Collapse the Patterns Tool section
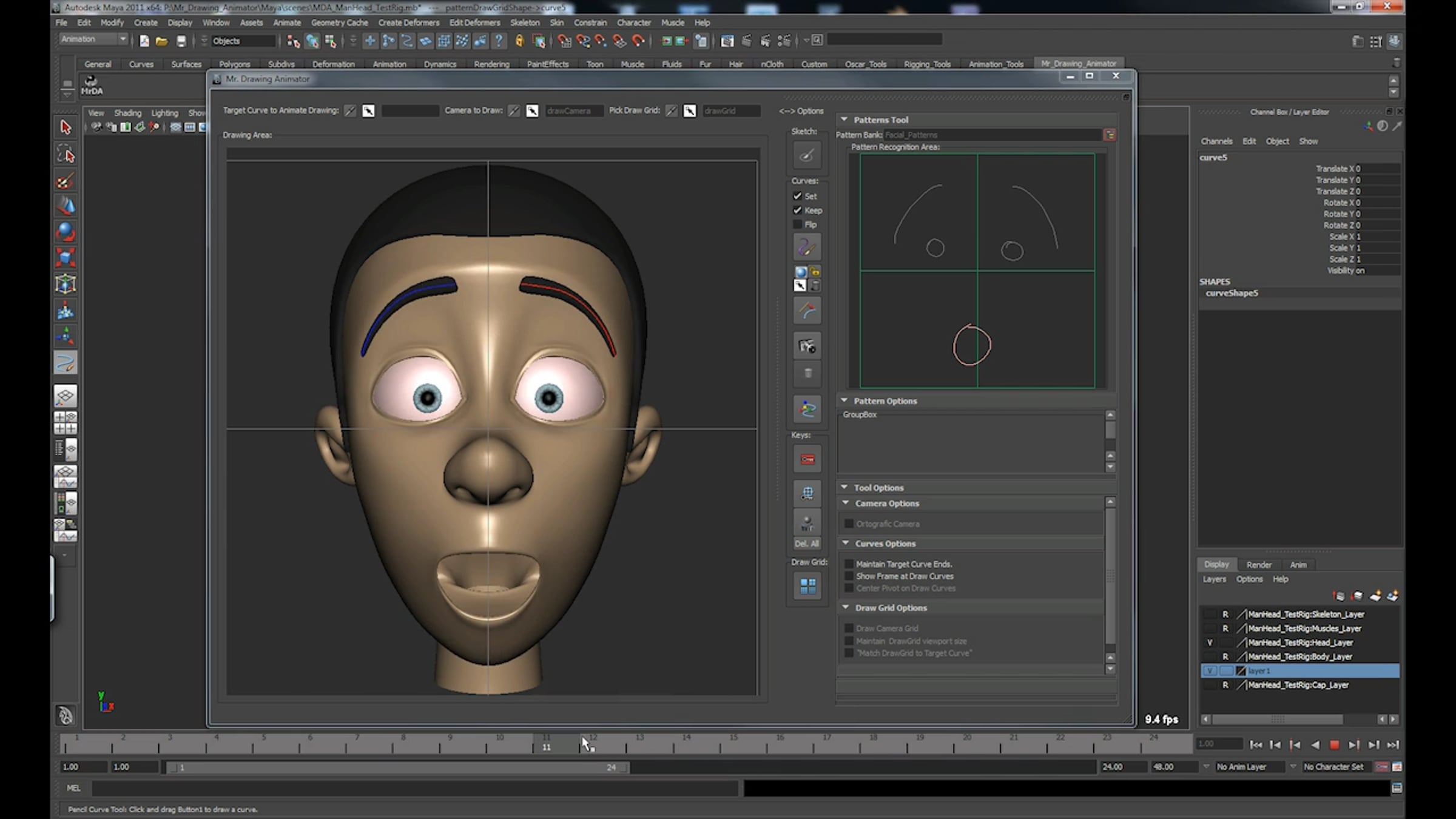The image size is (1456, 819). point(844,120)
